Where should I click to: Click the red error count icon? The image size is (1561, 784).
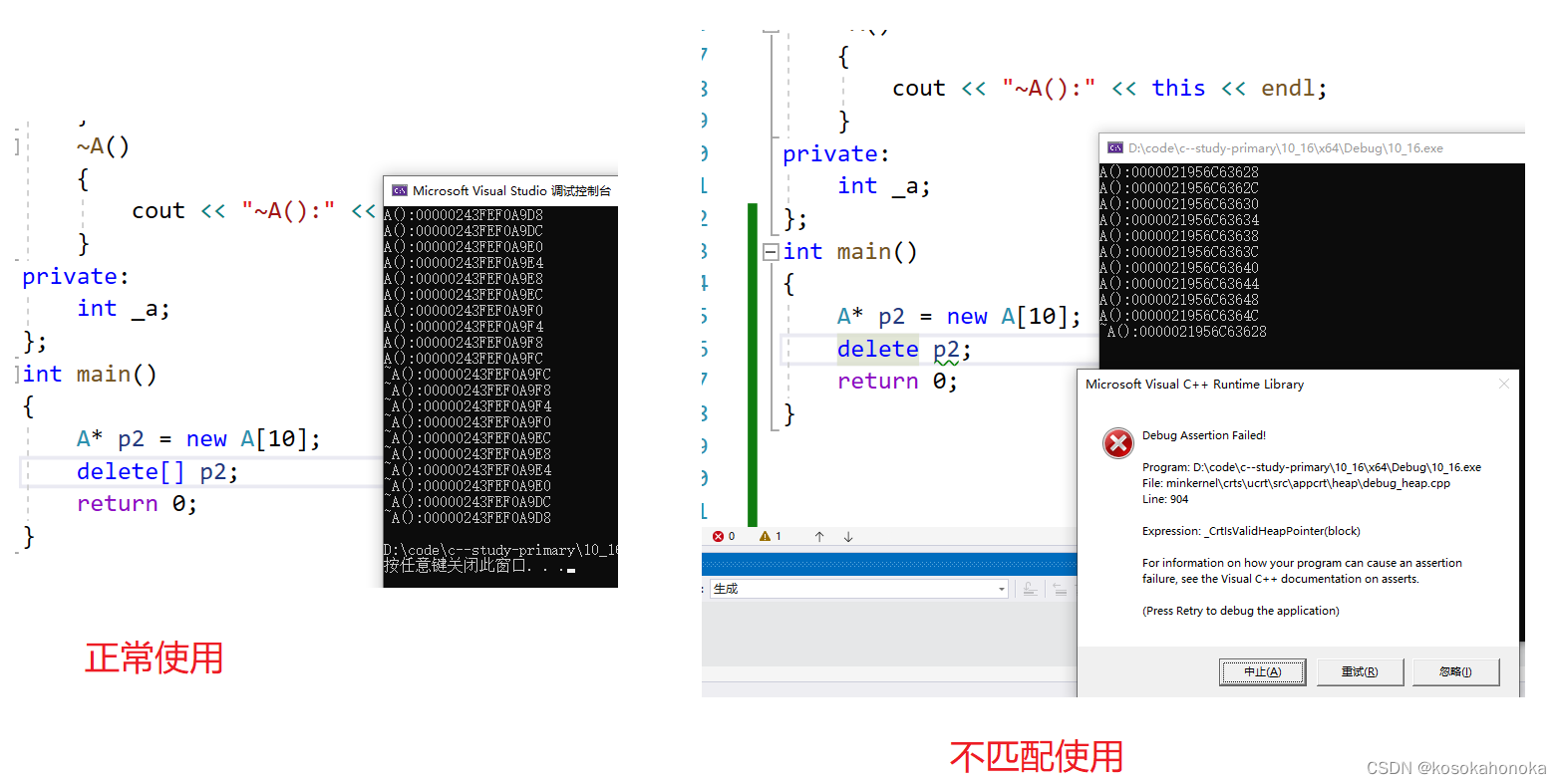coord(719,536)
